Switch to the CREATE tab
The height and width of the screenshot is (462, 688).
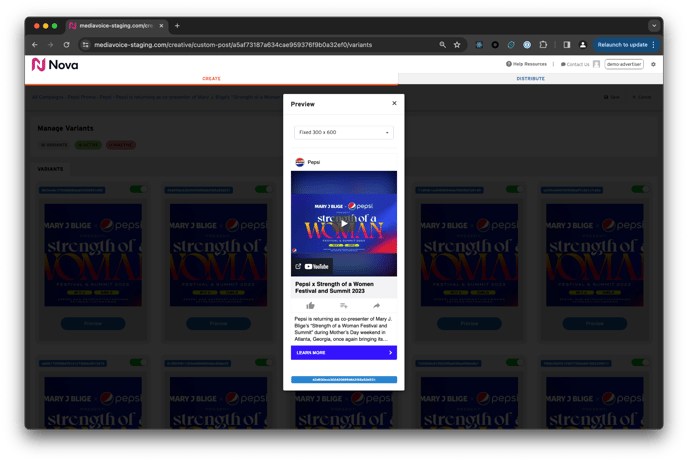(x=211, y=78)
